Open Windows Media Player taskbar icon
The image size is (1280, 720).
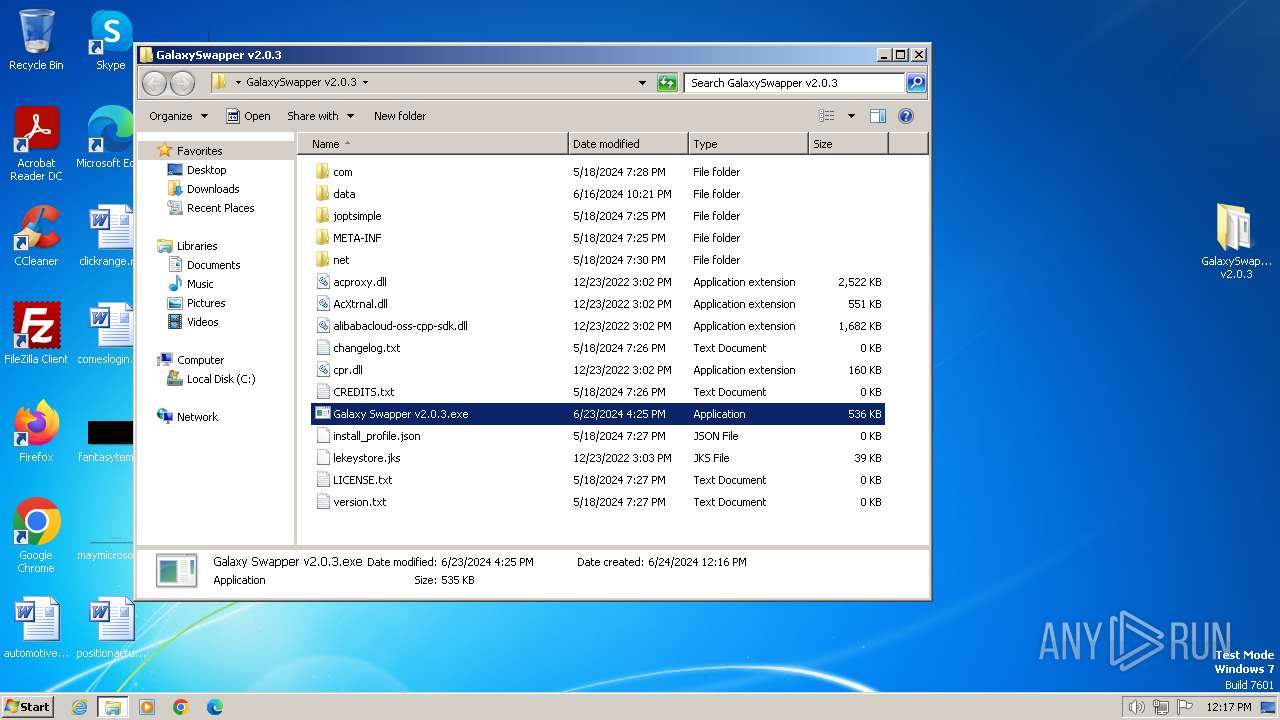click(x=147, y=707)
